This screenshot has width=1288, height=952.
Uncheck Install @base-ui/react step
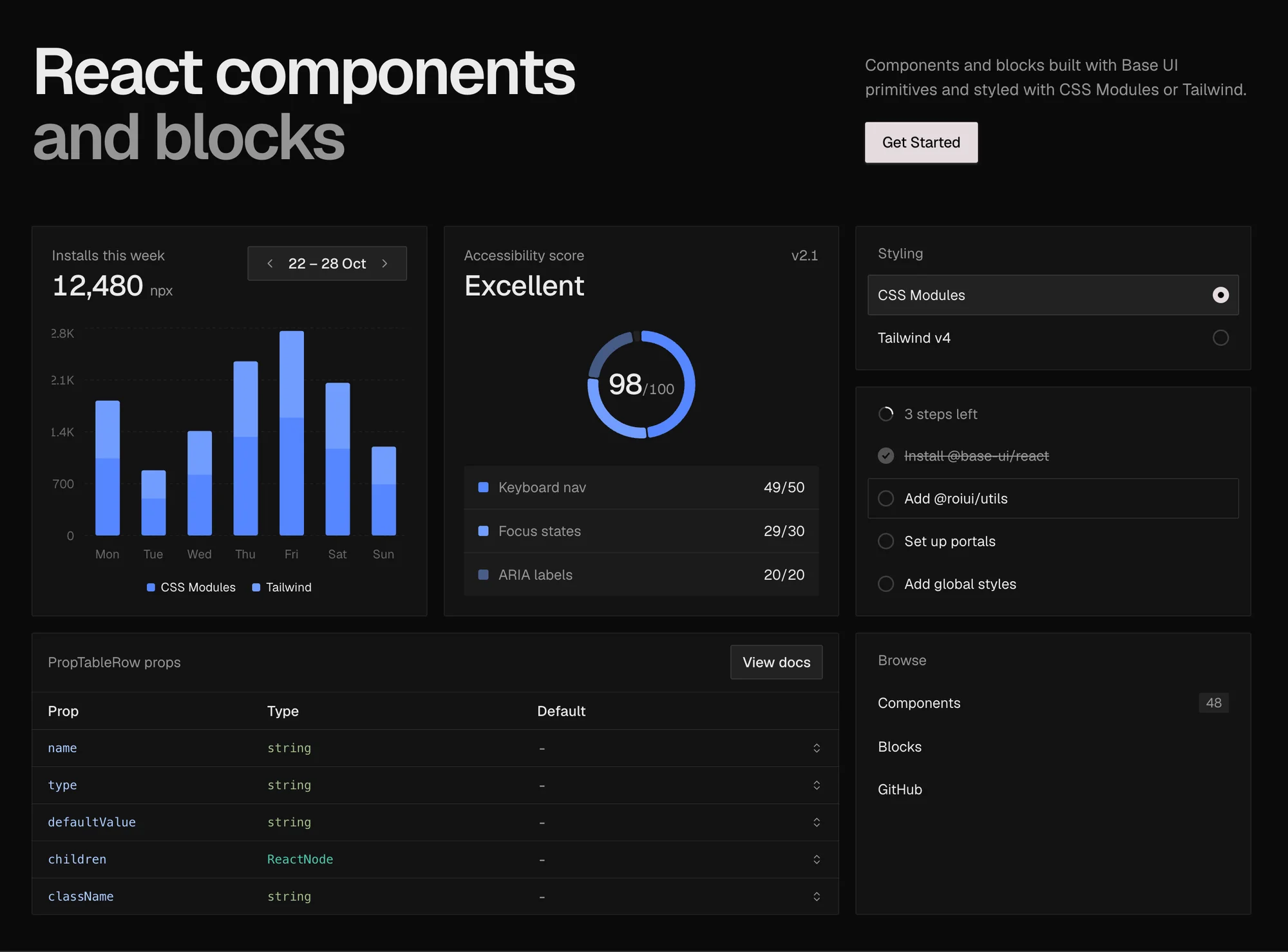click(886, 456)
